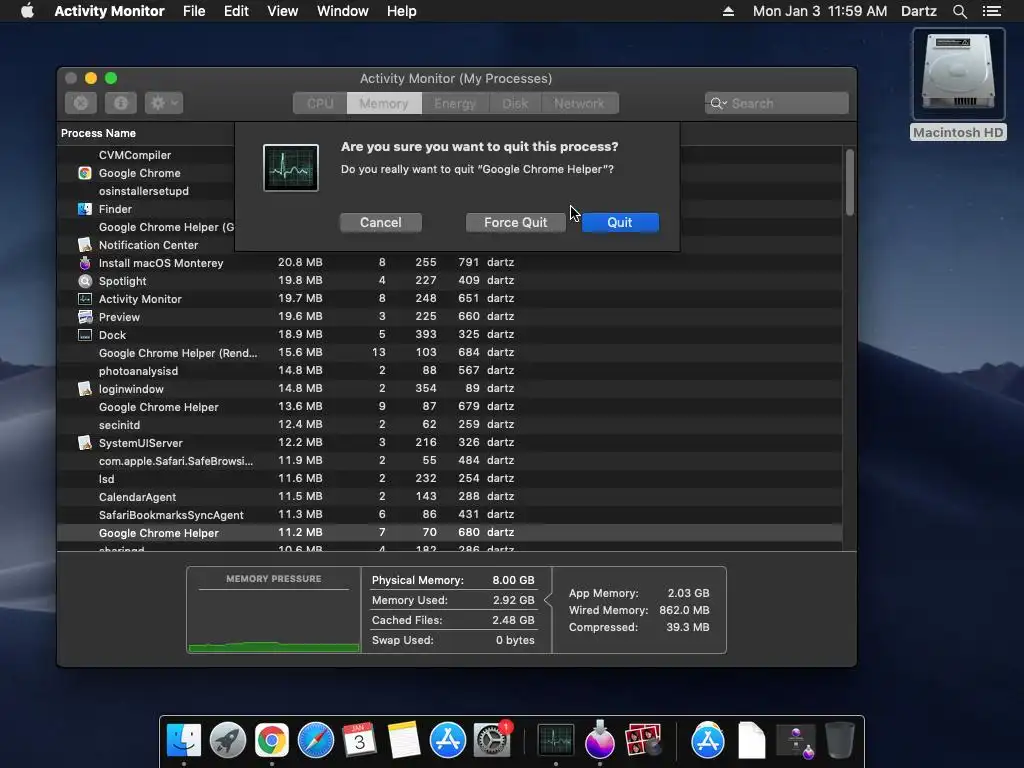The width and height of the screenshot is (1024, 768).
Task: Select the loginwindow process row
Action: (449, 389)
